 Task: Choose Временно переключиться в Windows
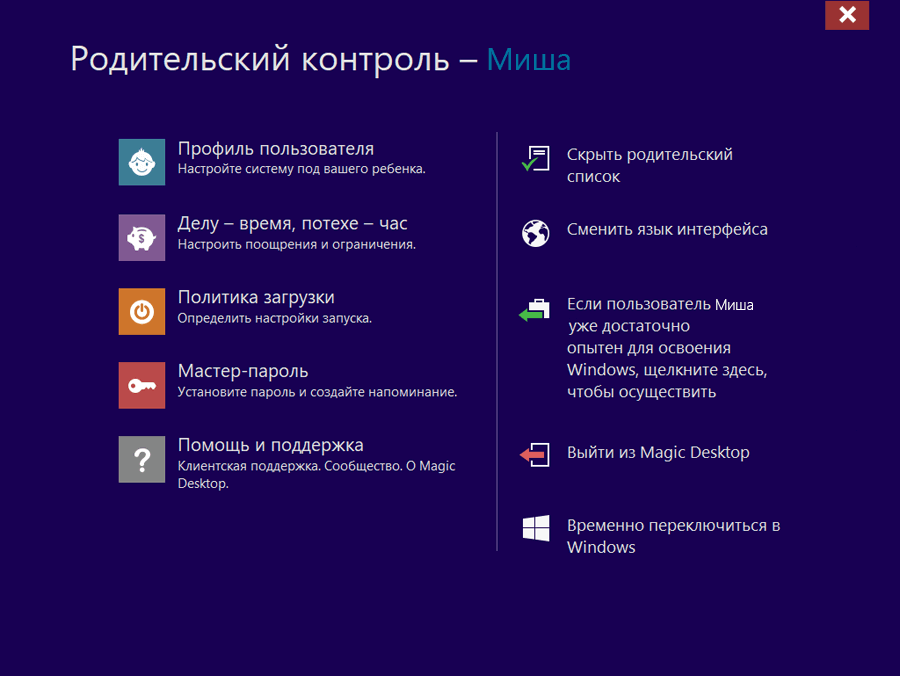point(673,536)
